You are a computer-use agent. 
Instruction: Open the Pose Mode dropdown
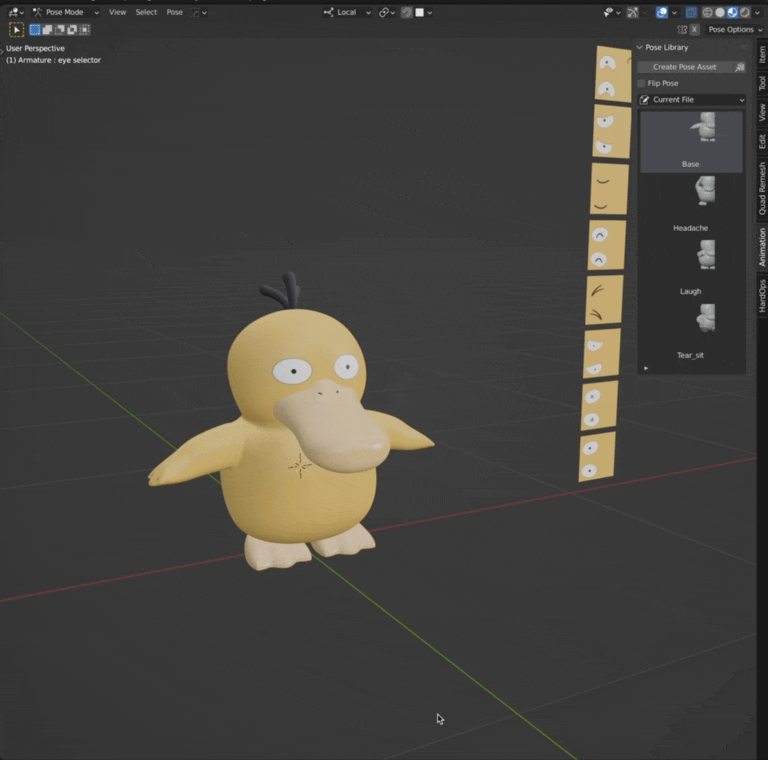click(65, 12)
